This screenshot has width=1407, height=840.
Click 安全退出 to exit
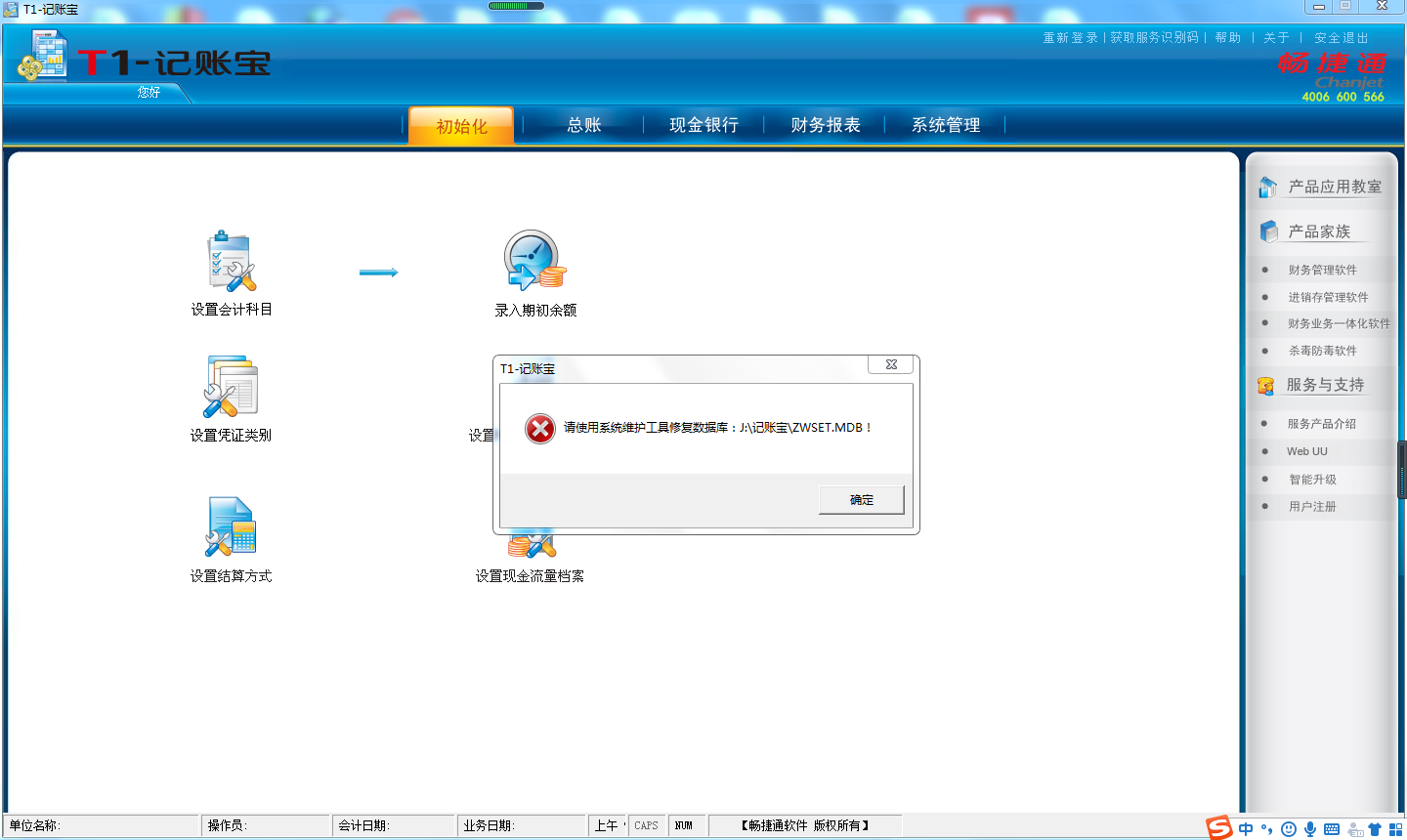point(1341,38)
